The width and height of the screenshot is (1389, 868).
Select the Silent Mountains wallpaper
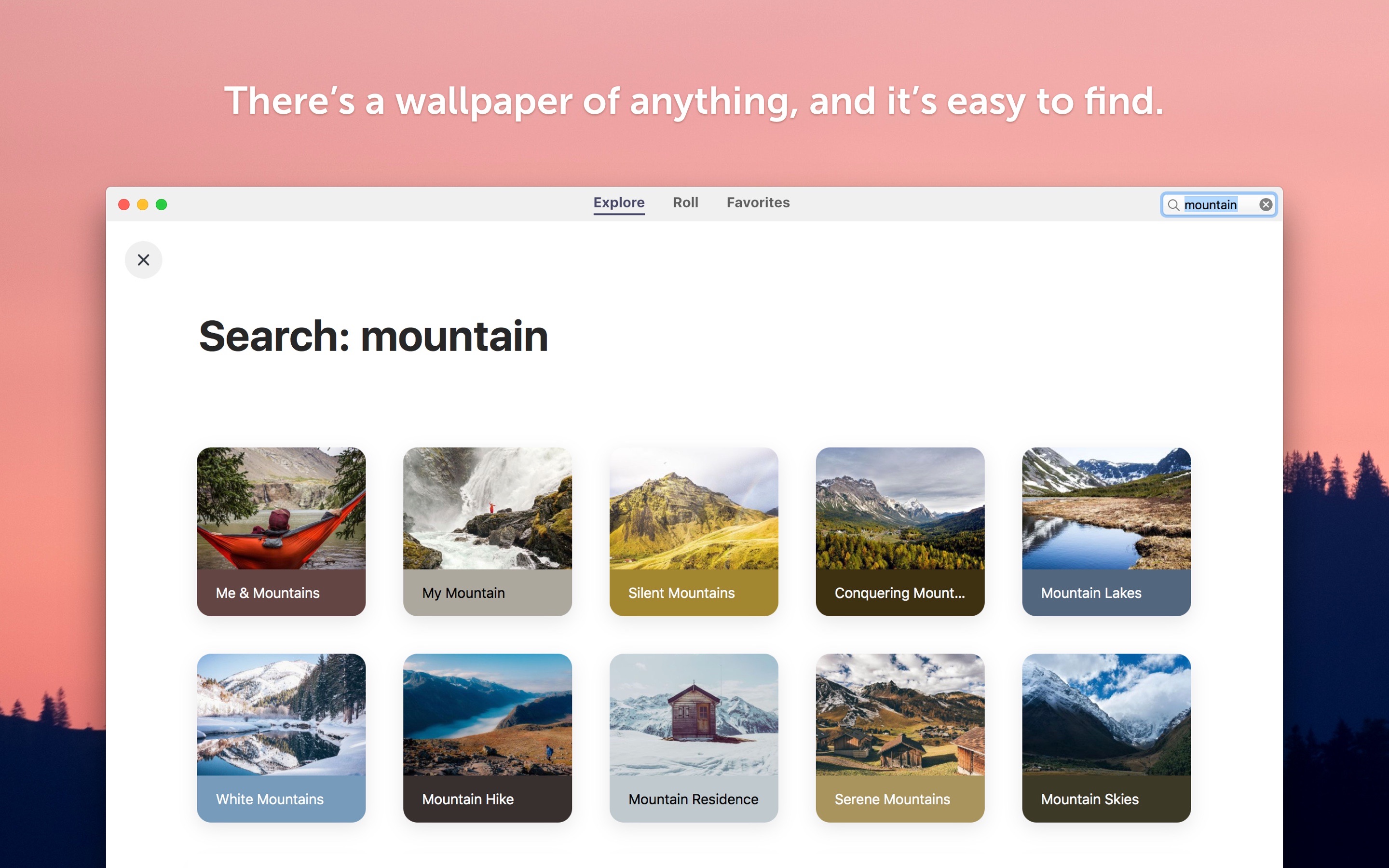coord(694,530)
